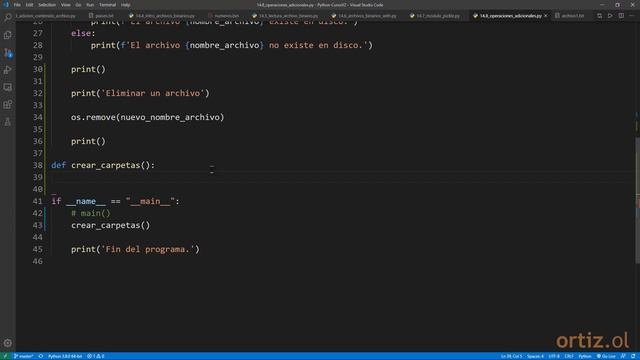Open the notifications bell icon
The width and height of the screenshot is (640, 360).
click(x=633, y=356)
